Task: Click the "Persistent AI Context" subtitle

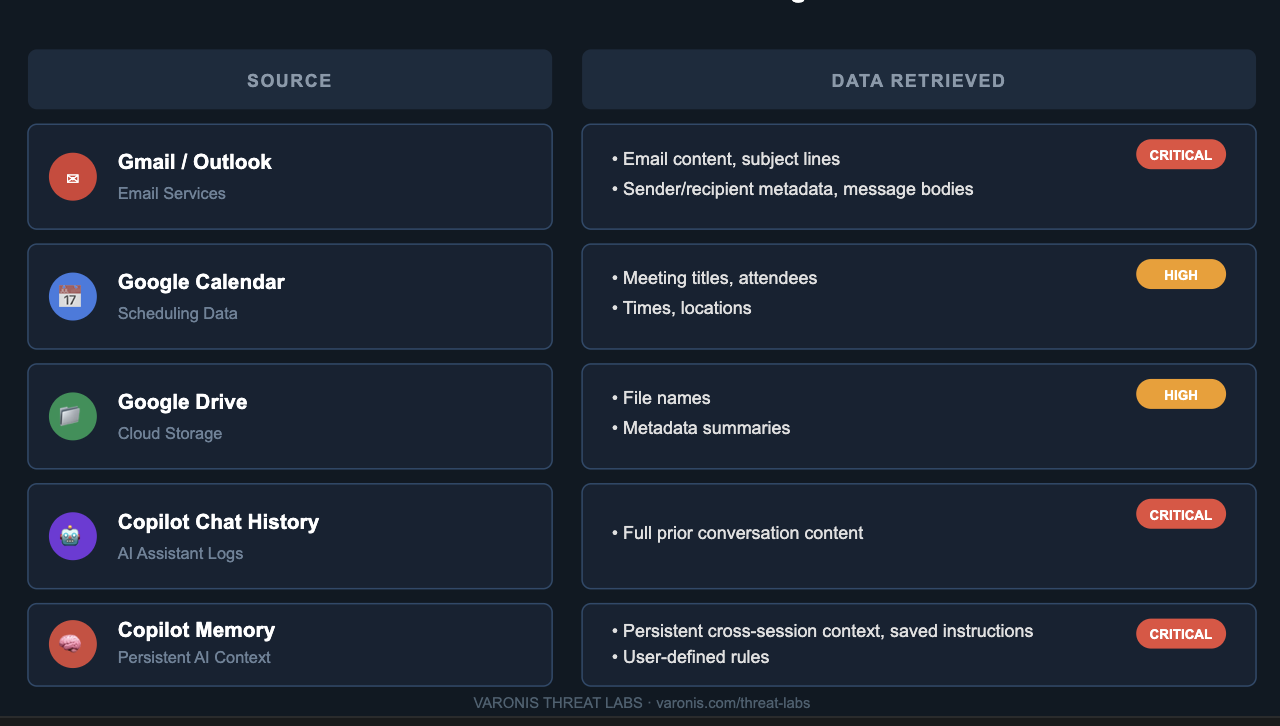Action: coord(194,657)
